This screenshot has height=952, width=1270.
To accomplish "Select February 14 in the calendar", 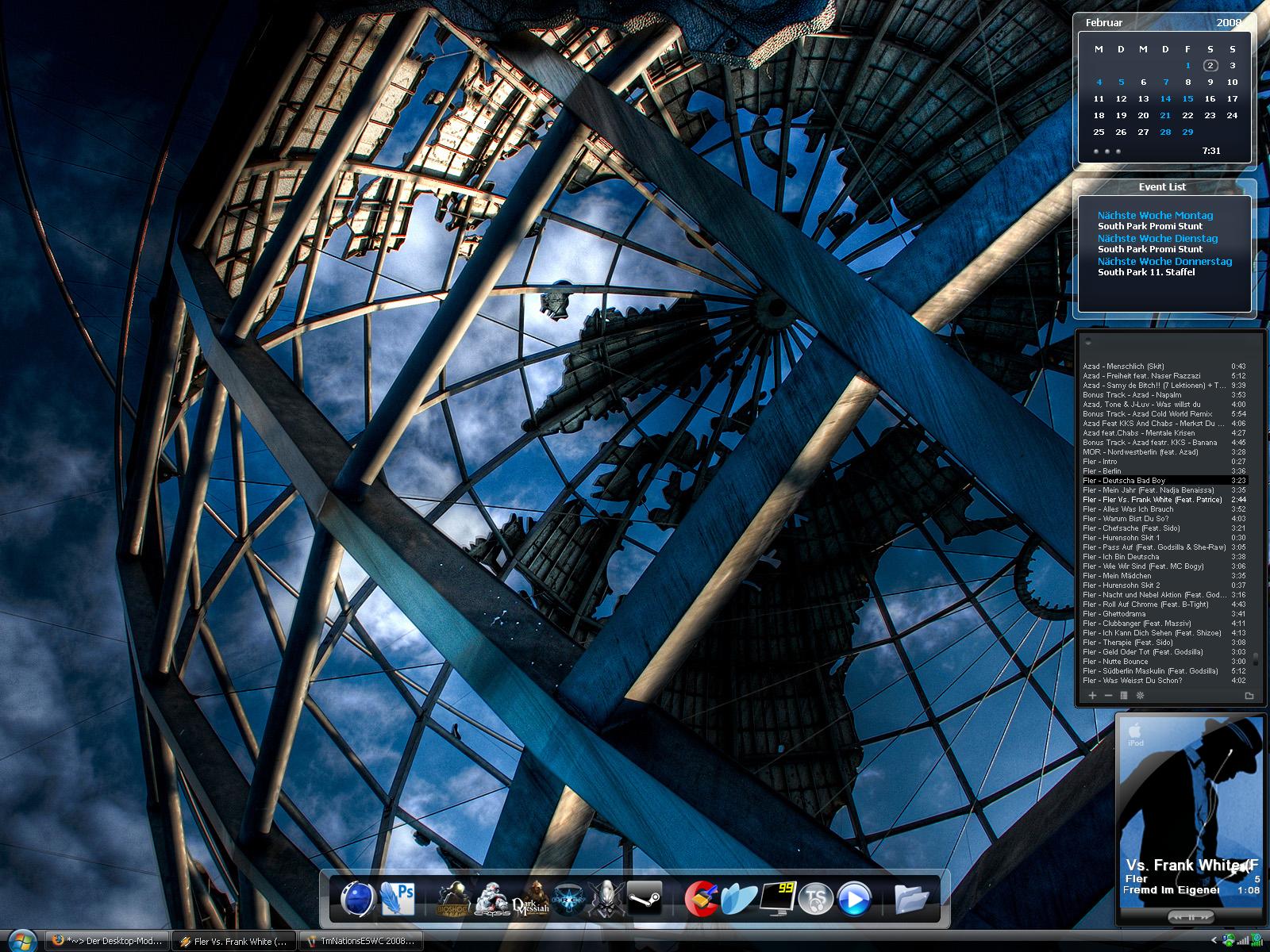I will click(x=1165, y=99).
